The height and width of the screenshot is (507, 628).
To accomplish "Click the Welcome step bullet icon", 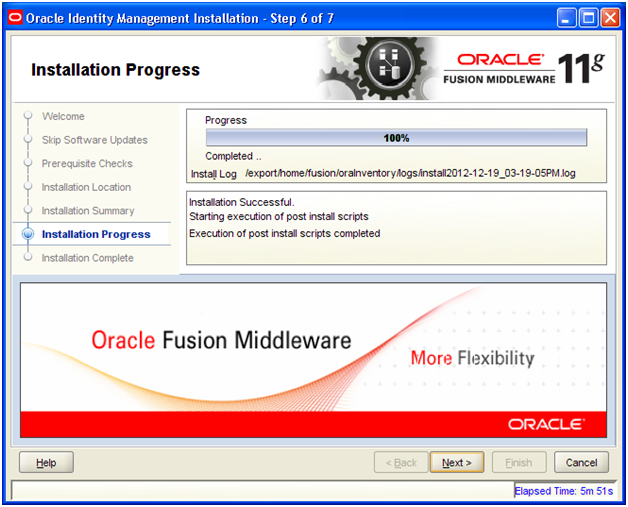I will (28, 115).
